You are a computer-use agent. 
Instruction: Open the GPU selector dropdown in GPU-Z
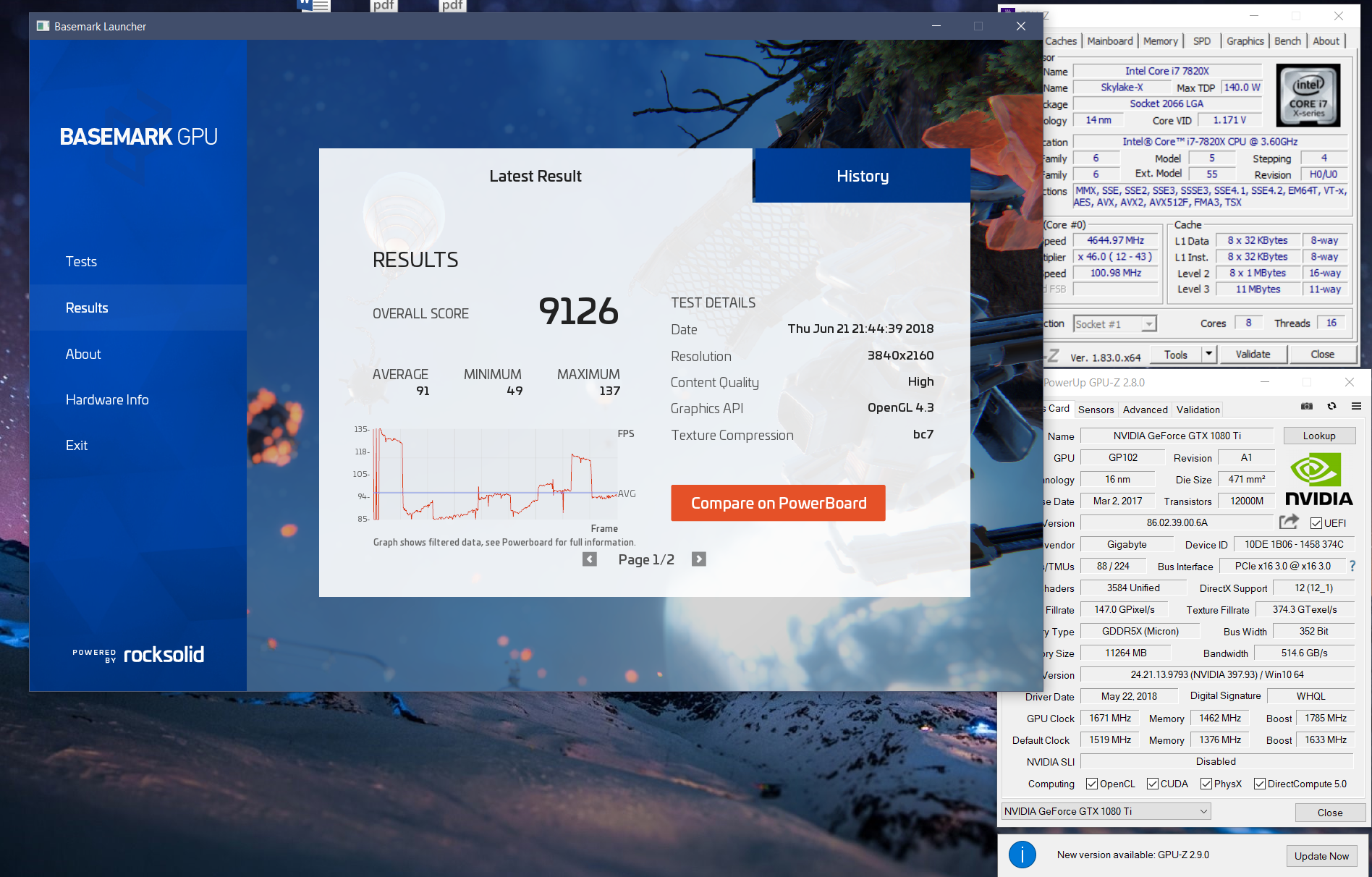(1106, 811)
